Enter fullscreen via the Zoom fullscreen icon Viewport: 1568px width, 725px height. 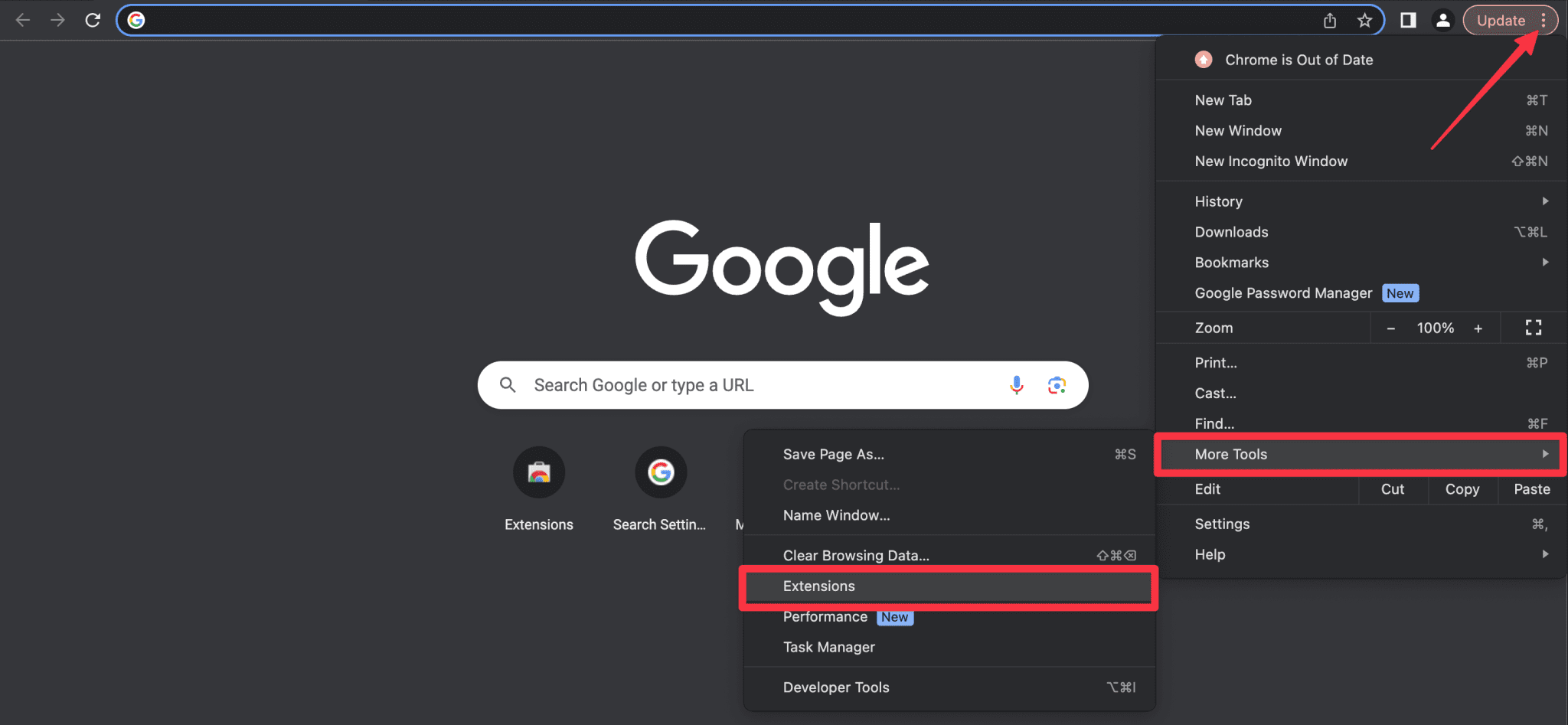pyautogui.click(x=1533, y=328)
